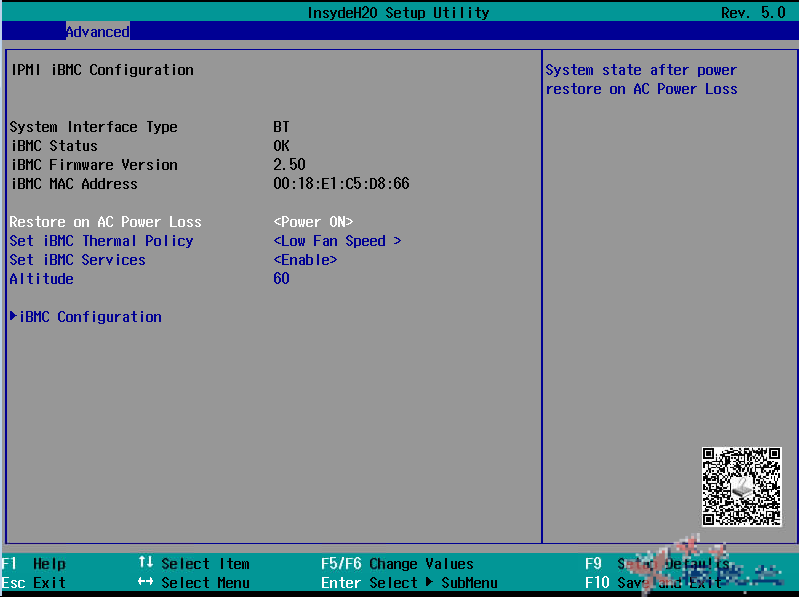Change the Power ON value
799x597 pixels.
[313, 222]
